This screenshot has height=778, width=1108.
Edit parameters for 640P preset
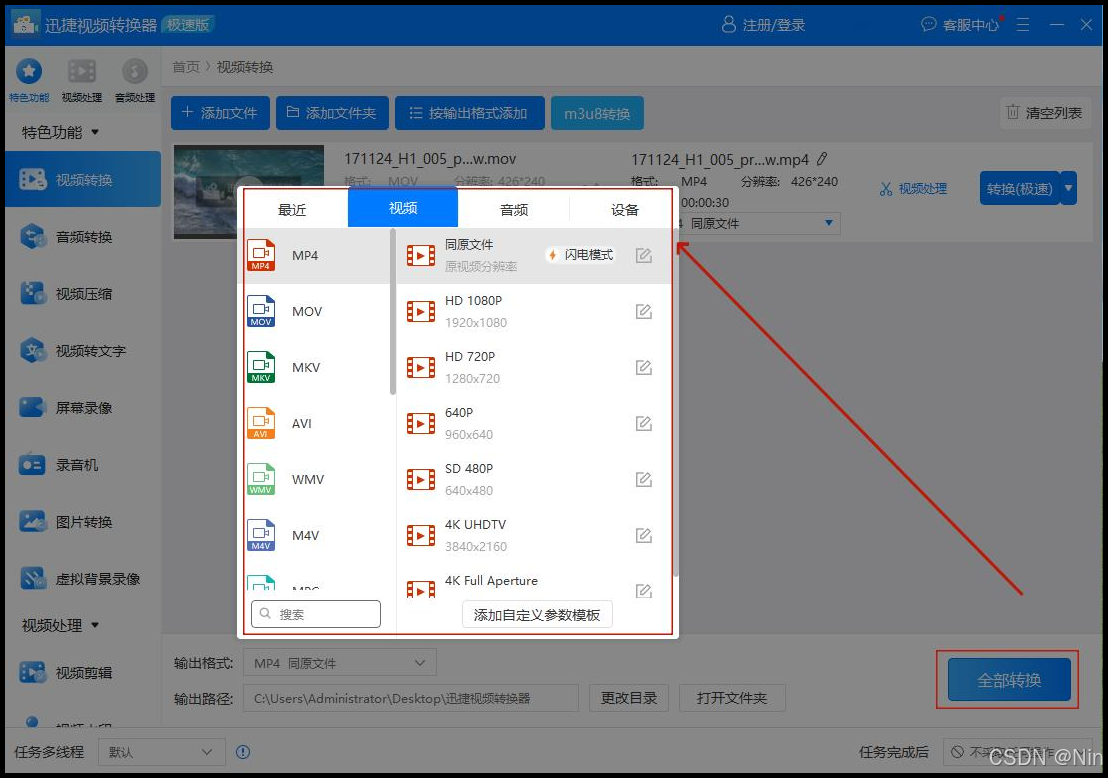pyautogui.click(x=643, y=423)
